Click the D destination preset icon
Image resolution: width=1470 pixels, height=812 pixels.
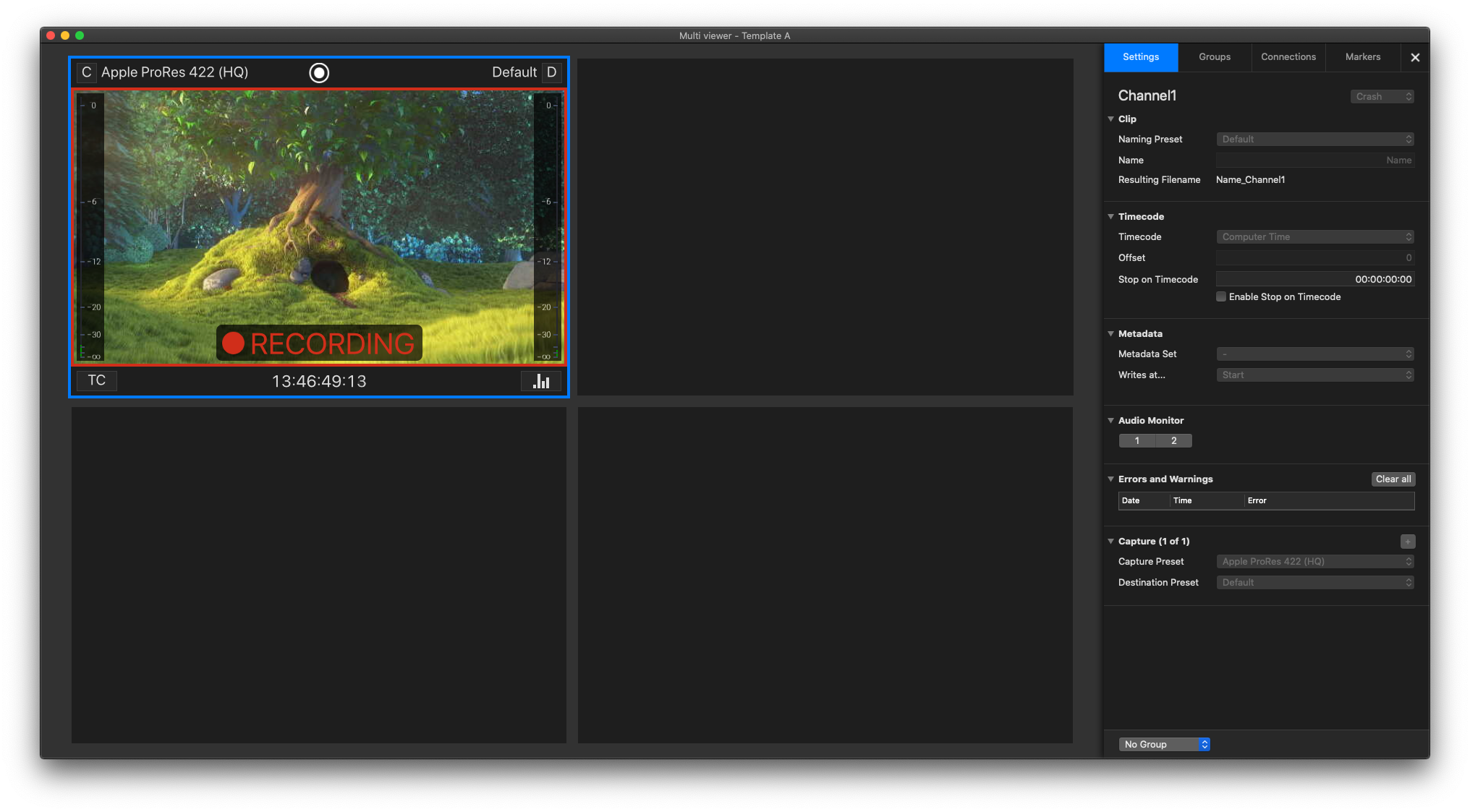(552, 72)
